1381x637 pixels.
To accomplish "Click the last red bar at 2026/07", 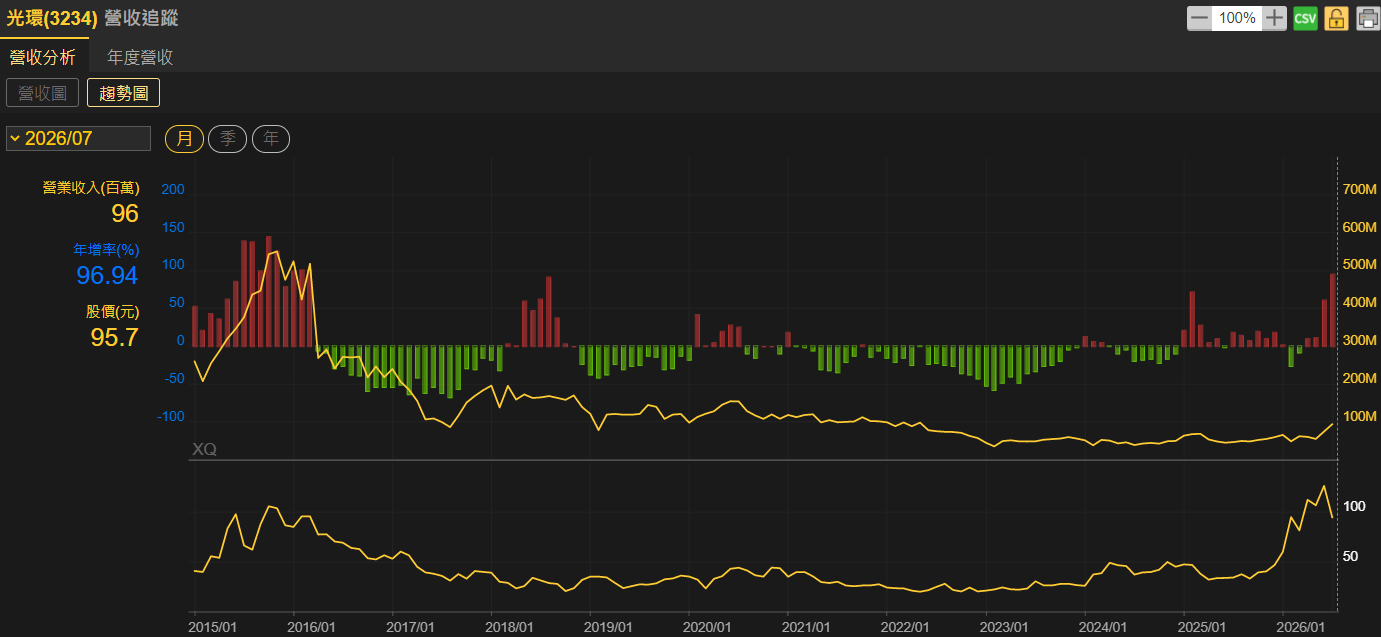I will [1333, 310].
